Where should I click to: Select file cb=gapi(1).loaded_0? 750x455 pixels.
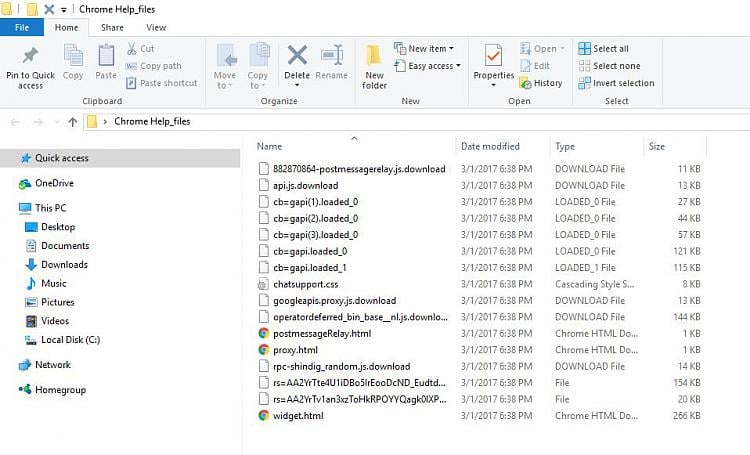316,202
